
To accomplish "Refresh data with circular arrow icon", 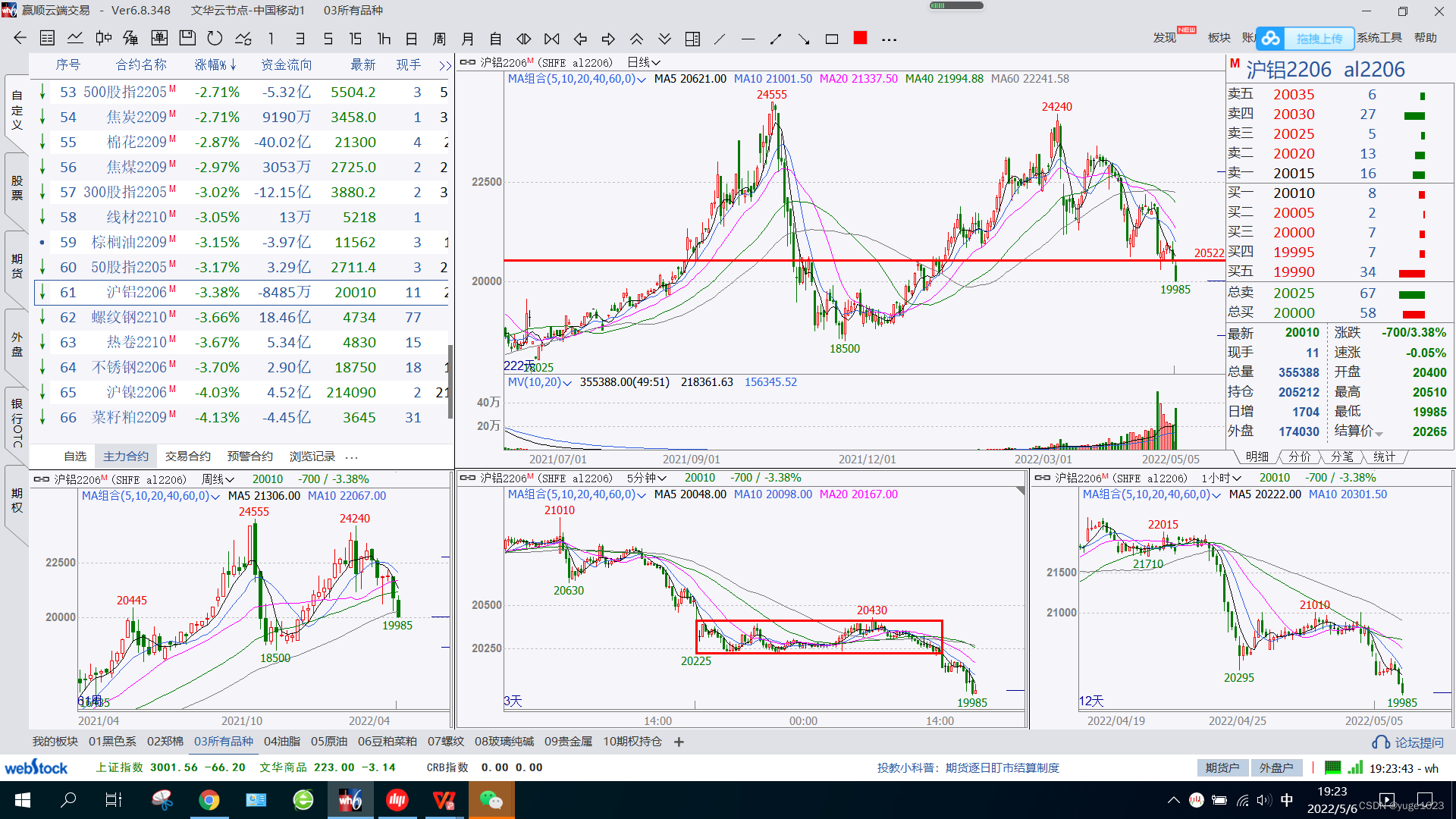I will [215, 38].
